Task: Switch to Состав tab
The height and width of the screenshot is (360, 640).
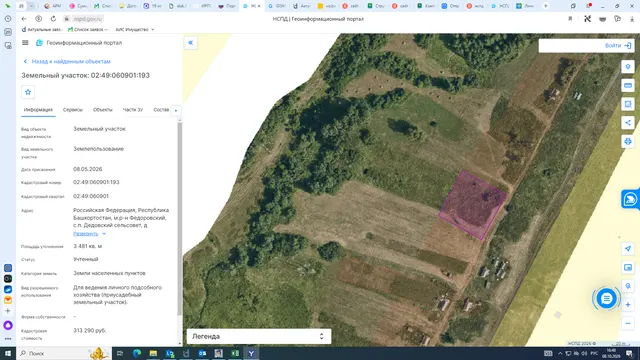Action: click(x=161, y=110)
